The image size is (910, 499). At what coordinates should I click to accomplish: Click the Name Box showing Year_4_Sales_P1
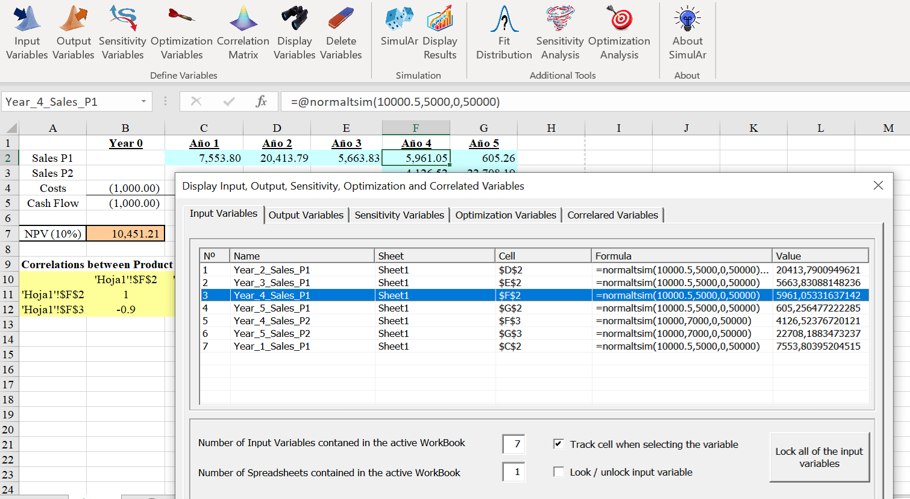[x=70, y=102]
